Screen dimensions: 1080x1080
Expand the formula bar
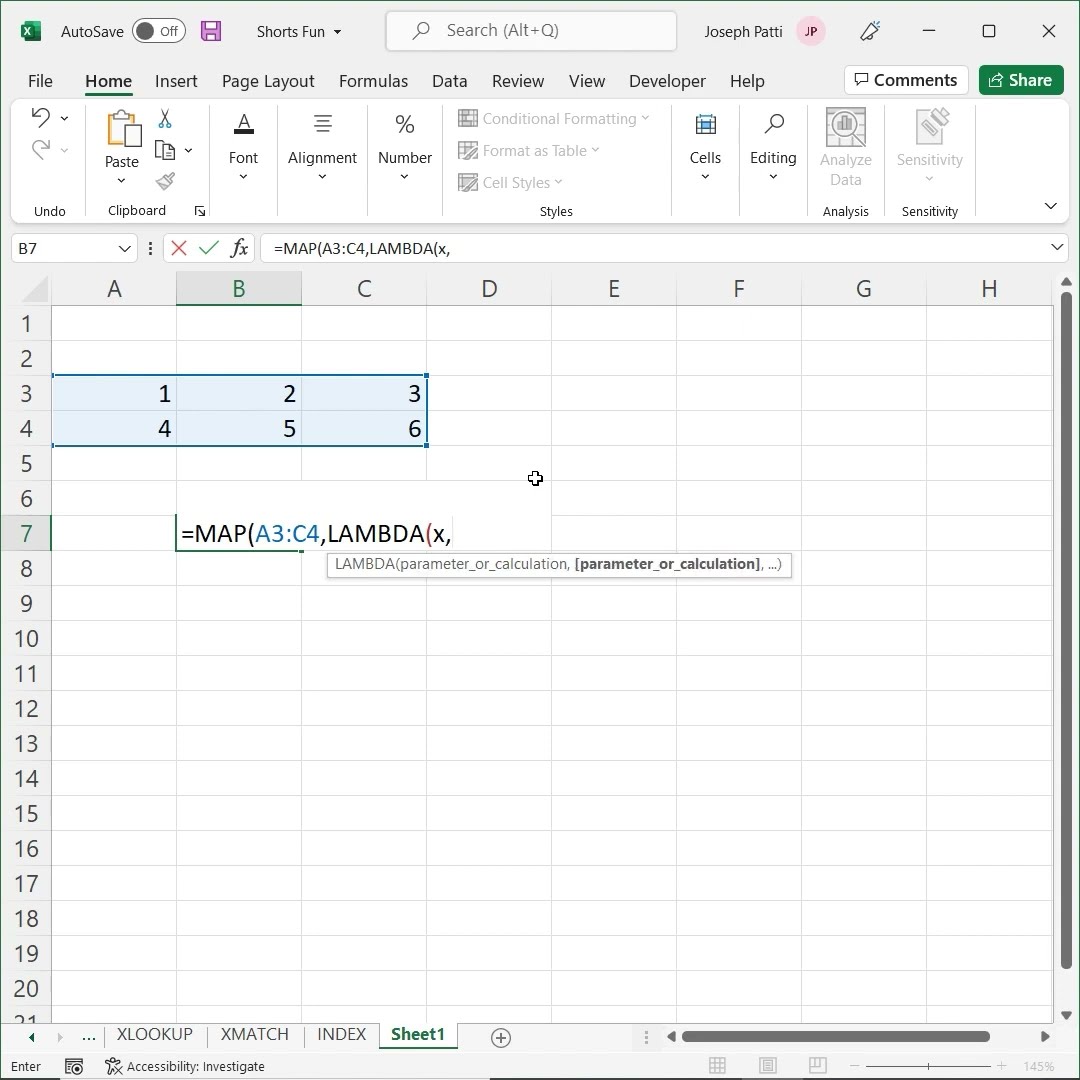click(x=1057, y=247)
